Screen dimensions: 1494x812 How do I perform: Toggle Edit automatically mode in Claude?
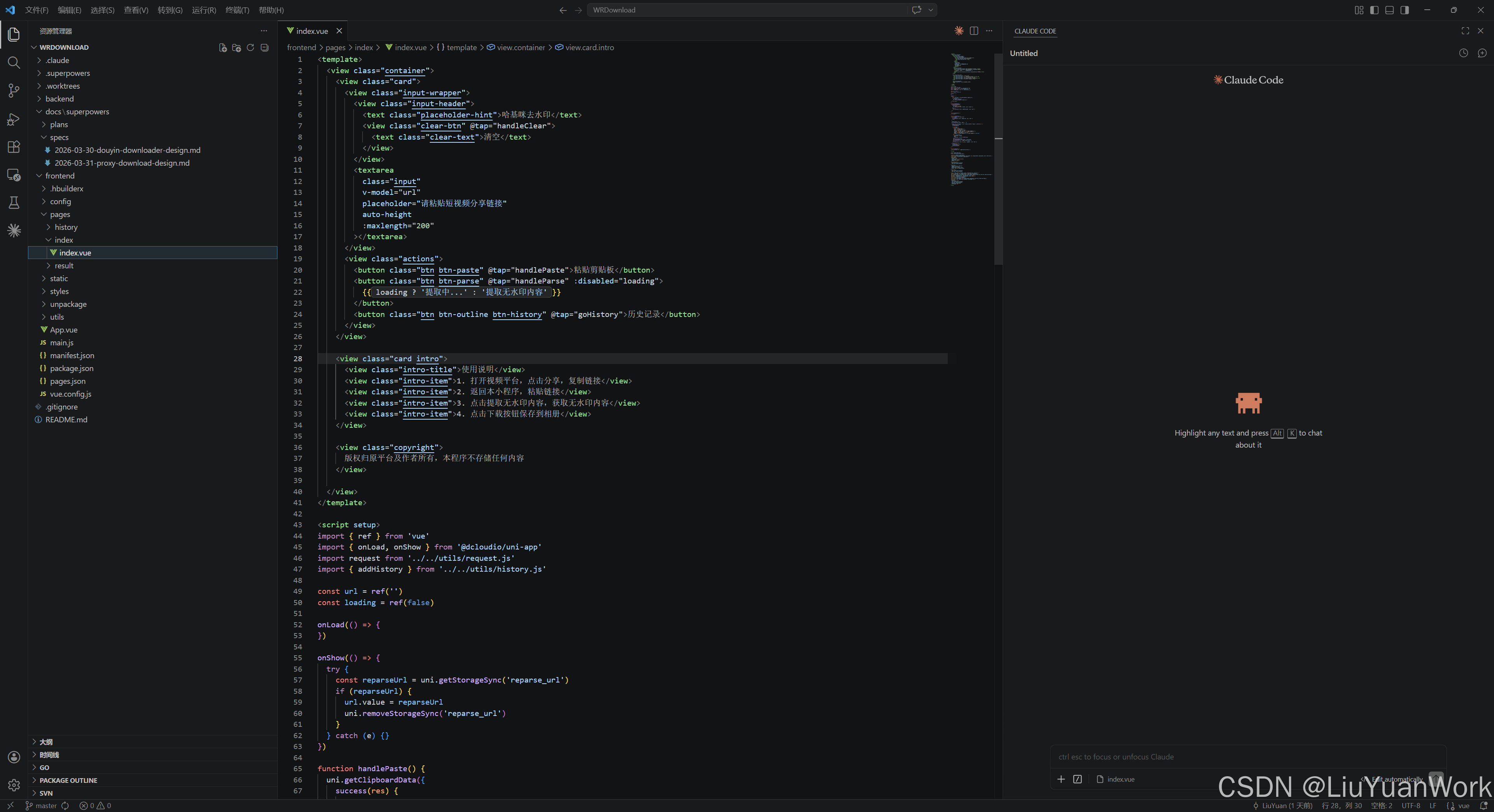pos(1392,779)
